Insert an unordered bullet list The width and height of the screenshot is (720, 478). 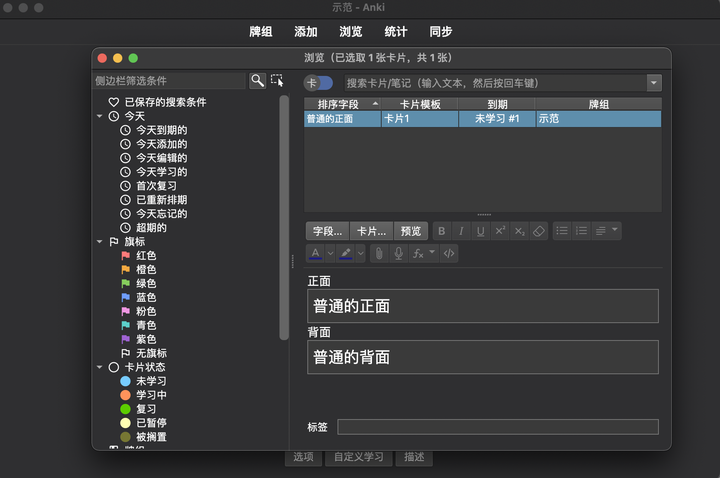click(562, 231)
